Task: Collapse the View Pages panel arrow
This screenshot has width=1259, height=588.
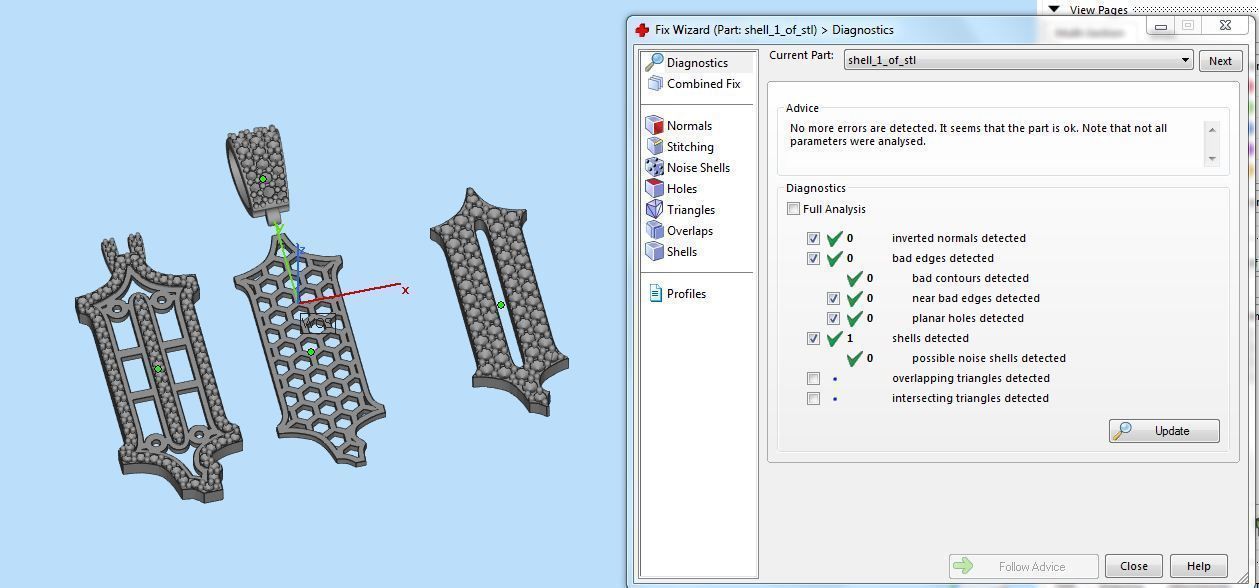Action: 1053,8
